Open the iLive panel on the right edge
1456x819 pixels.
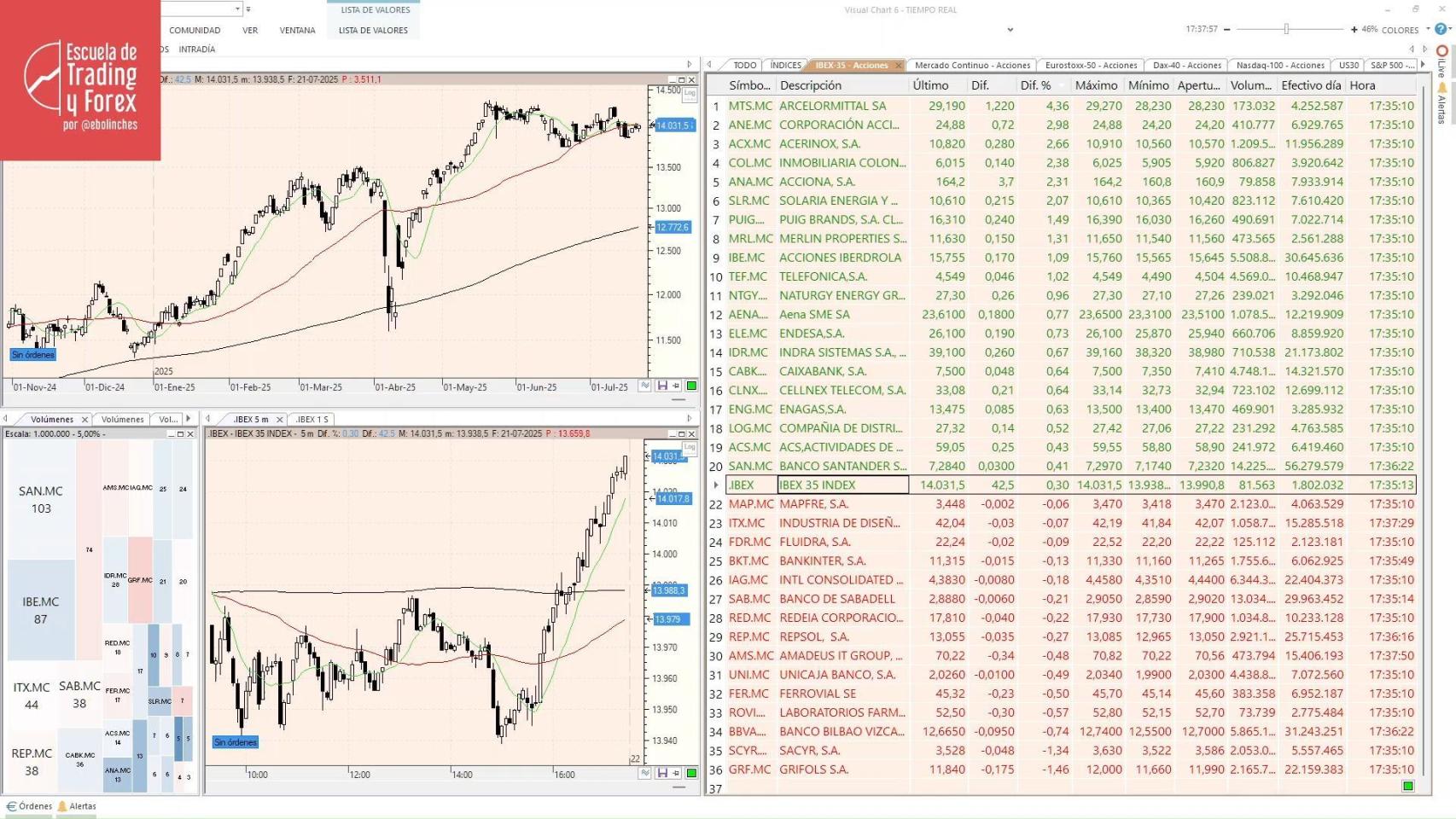1441,68
